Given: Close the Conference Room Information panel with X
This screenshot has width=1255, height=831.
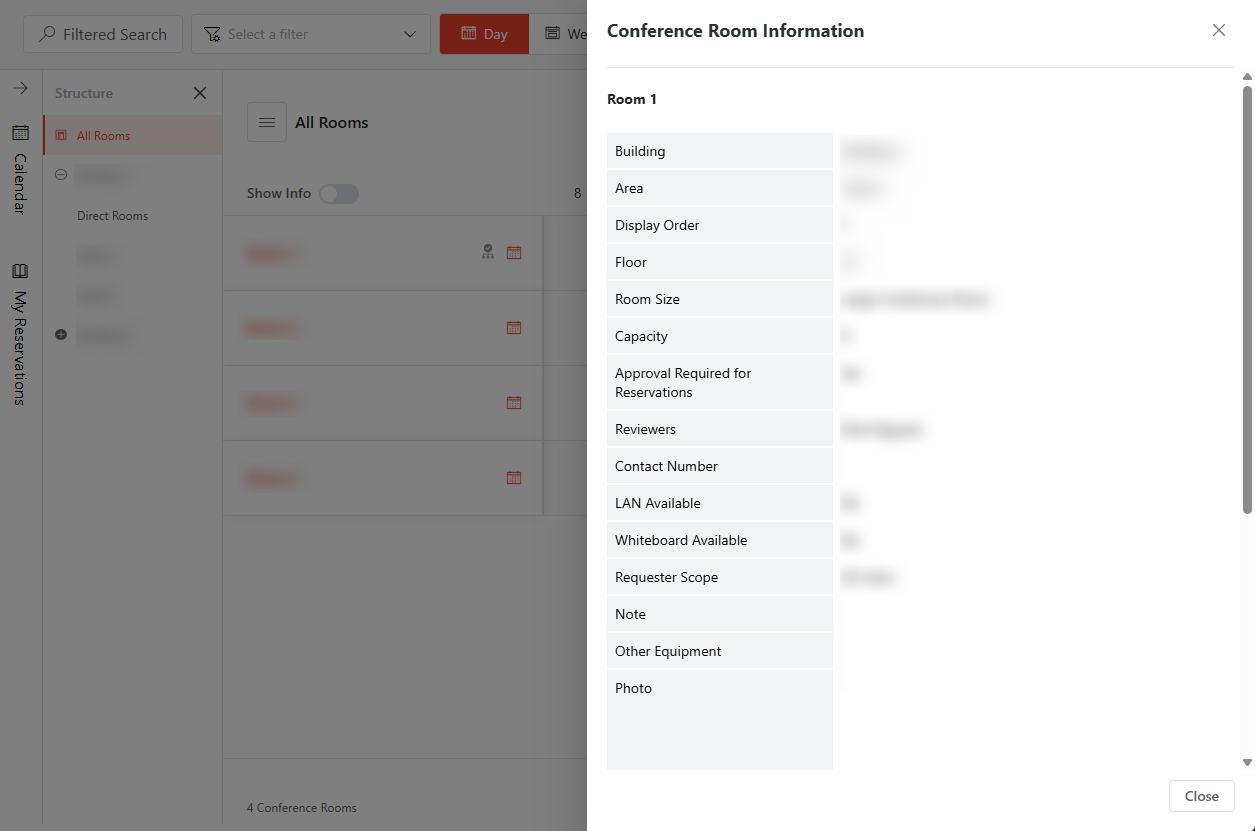Looking at the screenshot, I should pos(1218,30).
